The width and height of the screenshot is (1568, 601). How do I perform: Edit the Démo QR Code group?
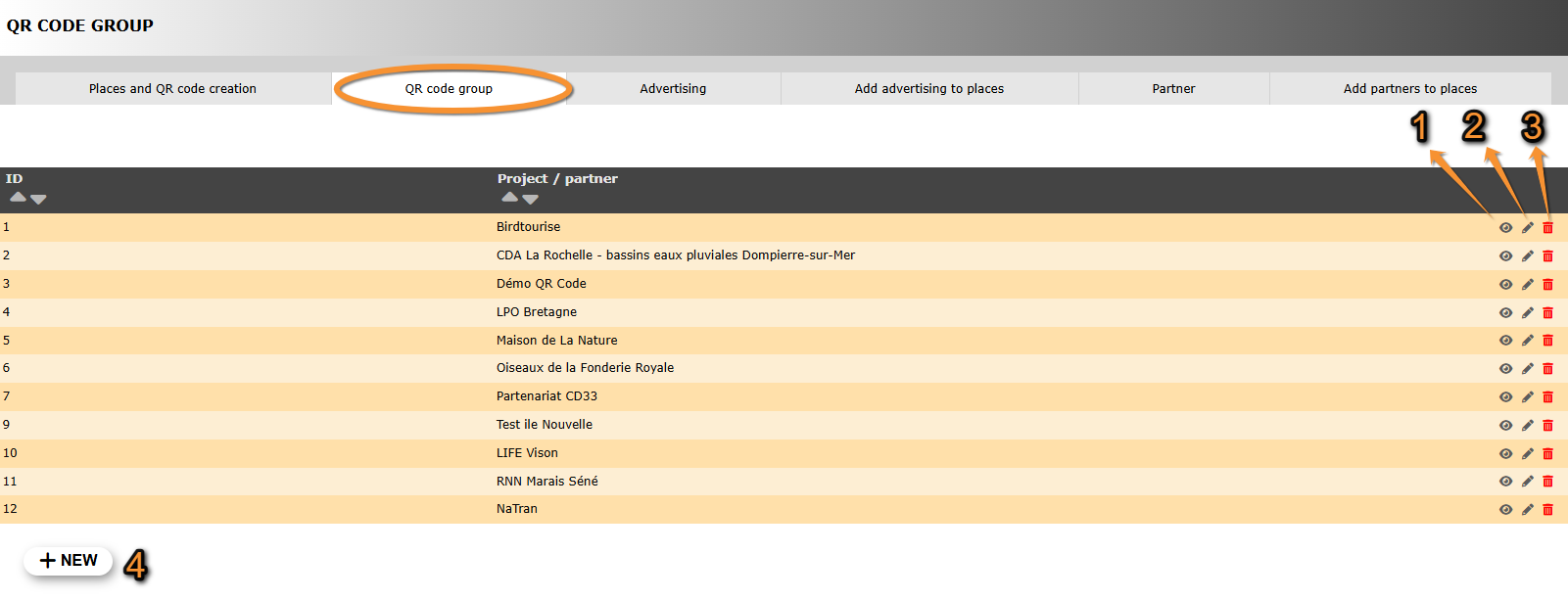pos(1527,285)
